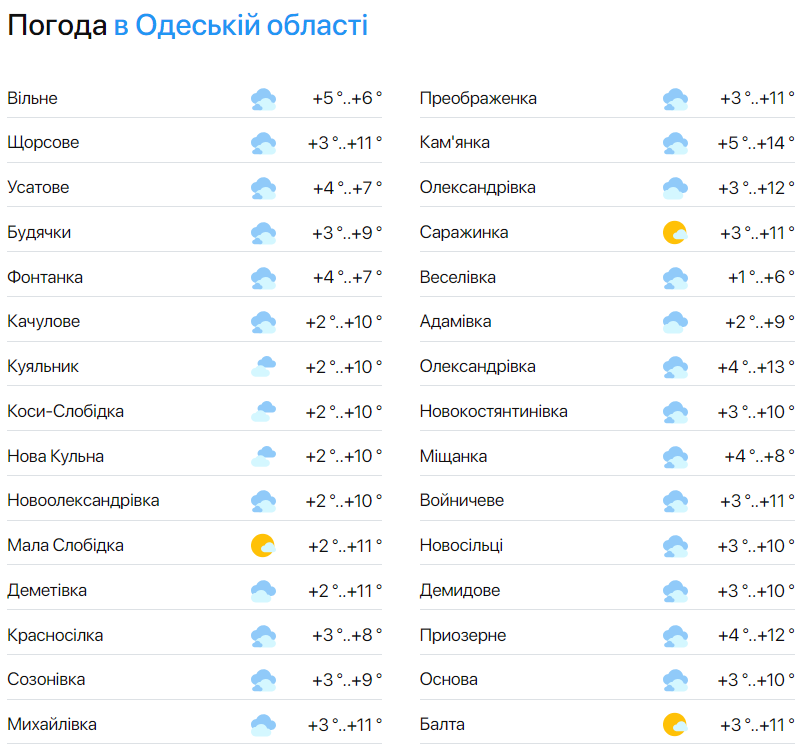
Task: Click the weather icon beside Веселівка
Action: 675,278
